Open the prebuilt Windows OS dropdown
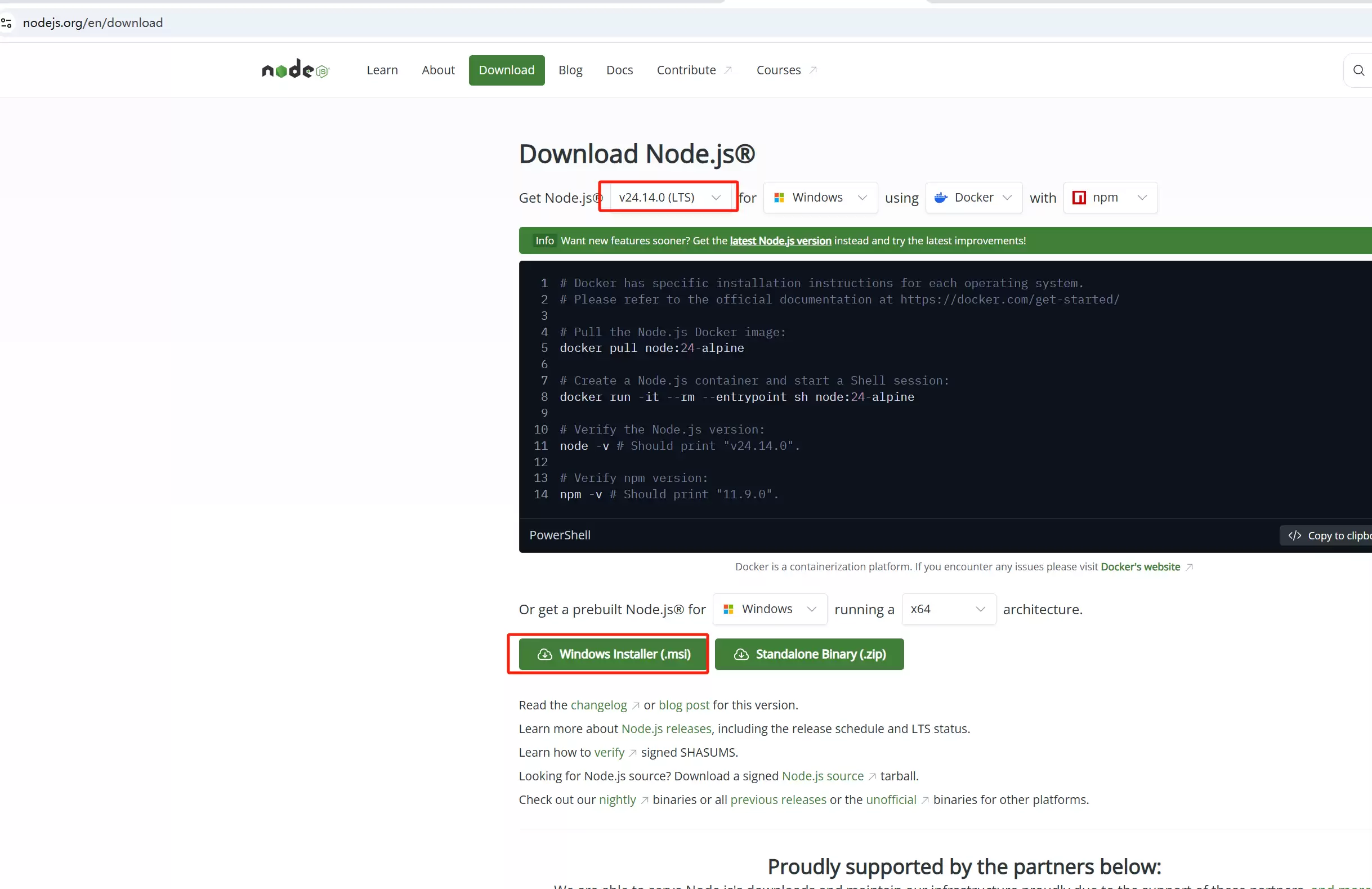This screenshot has height=889, width=1372. [770, 609]
